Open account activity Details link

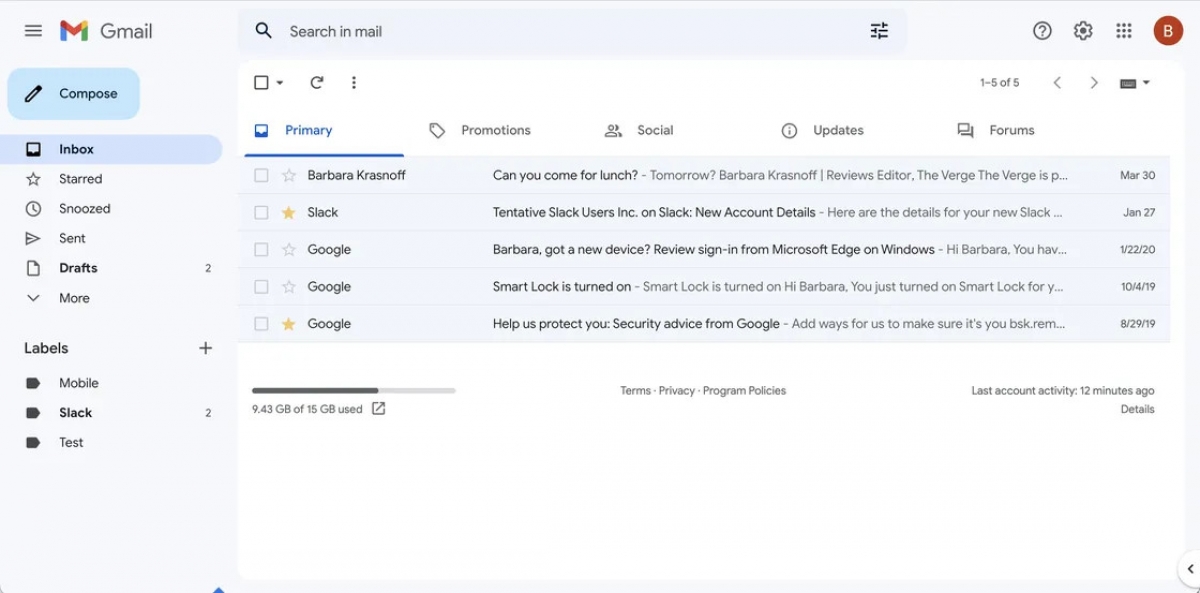[x=1137, y=409]
